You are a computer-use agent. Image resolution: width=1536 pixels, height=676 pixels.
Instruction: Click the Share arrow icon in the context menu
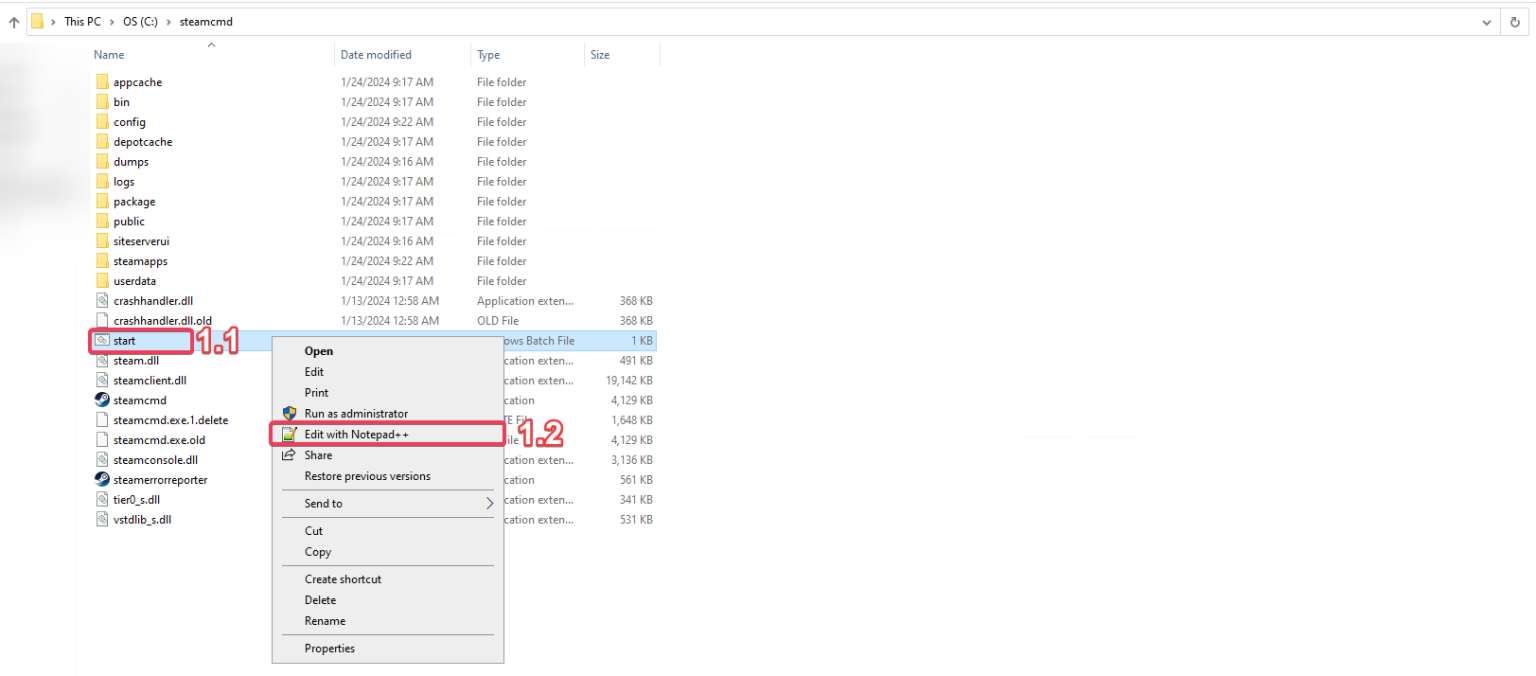point(290,455)
